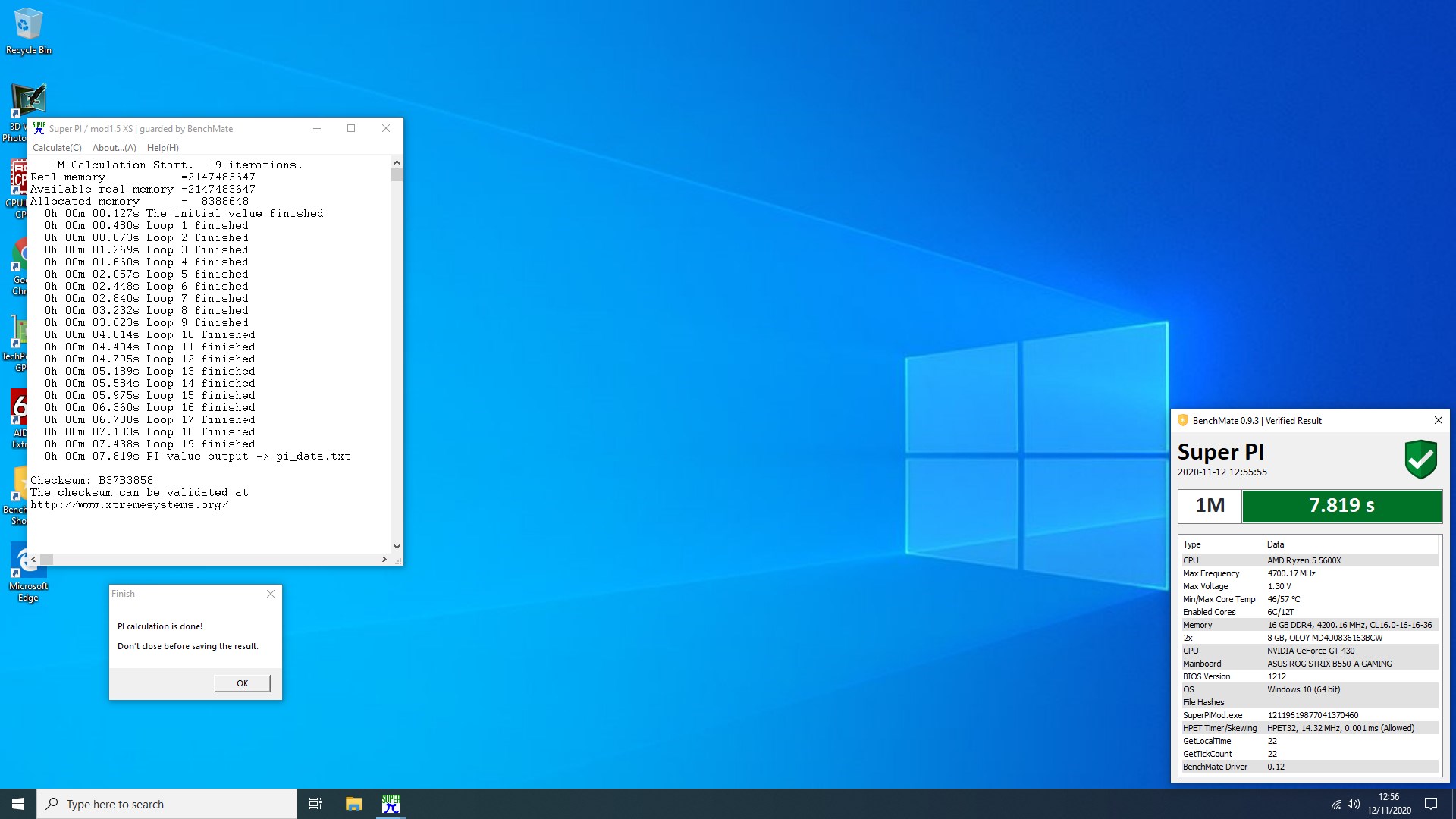Select the CPU row AMD Ryzen 5 5600X
Screen dimensions: 1456x819
point(1309,560)
